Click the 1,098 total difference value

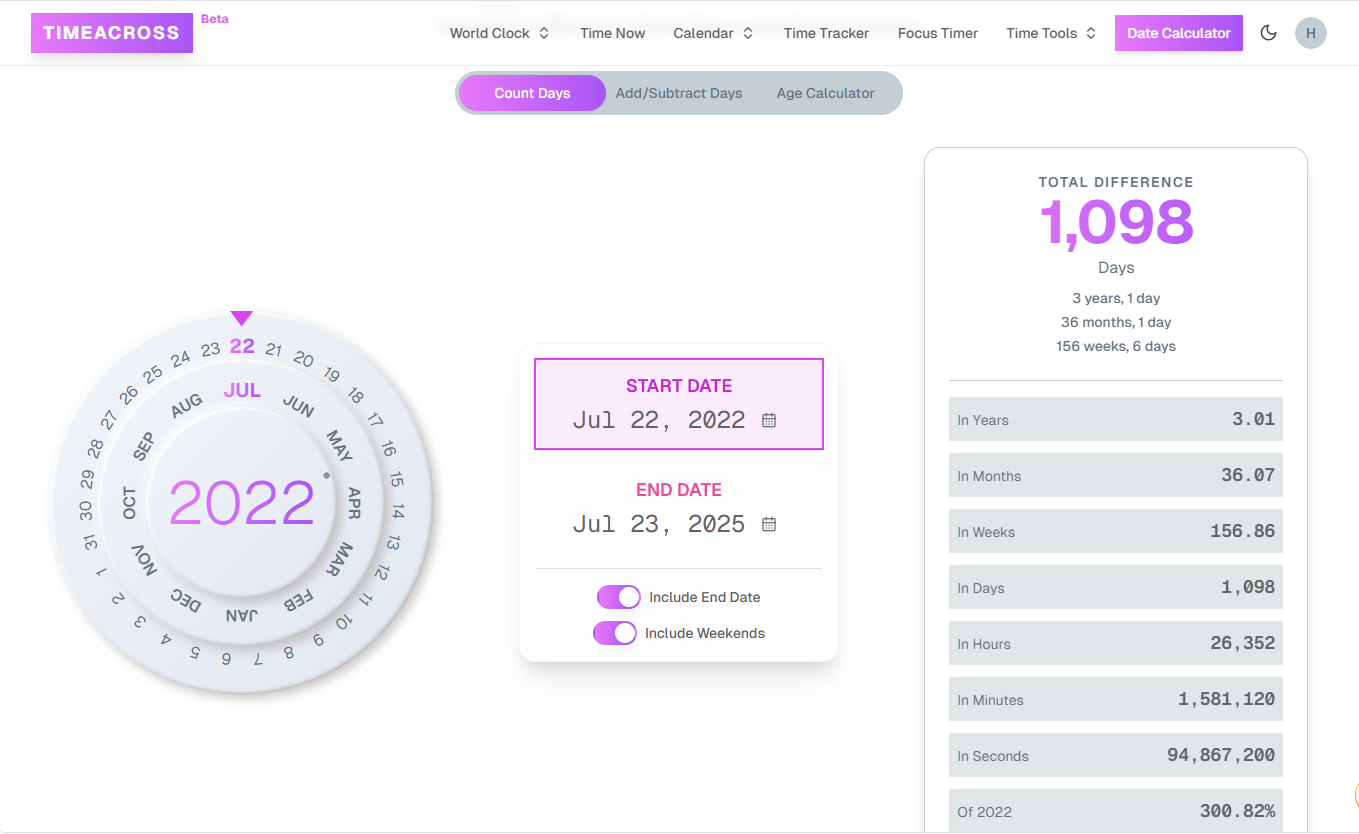point(1116,221)
